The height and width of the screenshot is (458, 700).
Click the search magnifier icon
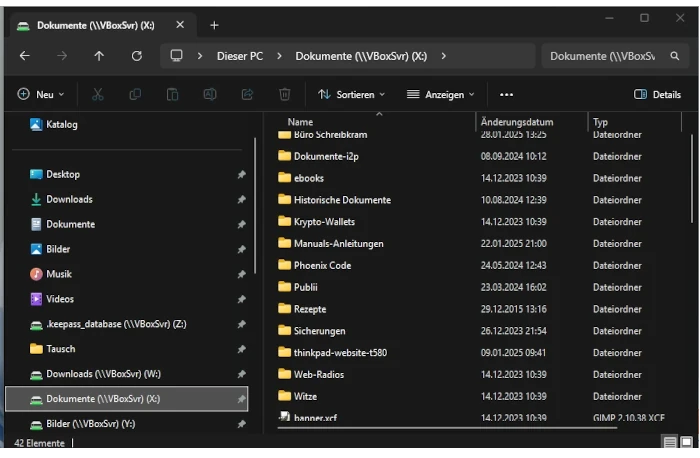[x=675, y=56]
